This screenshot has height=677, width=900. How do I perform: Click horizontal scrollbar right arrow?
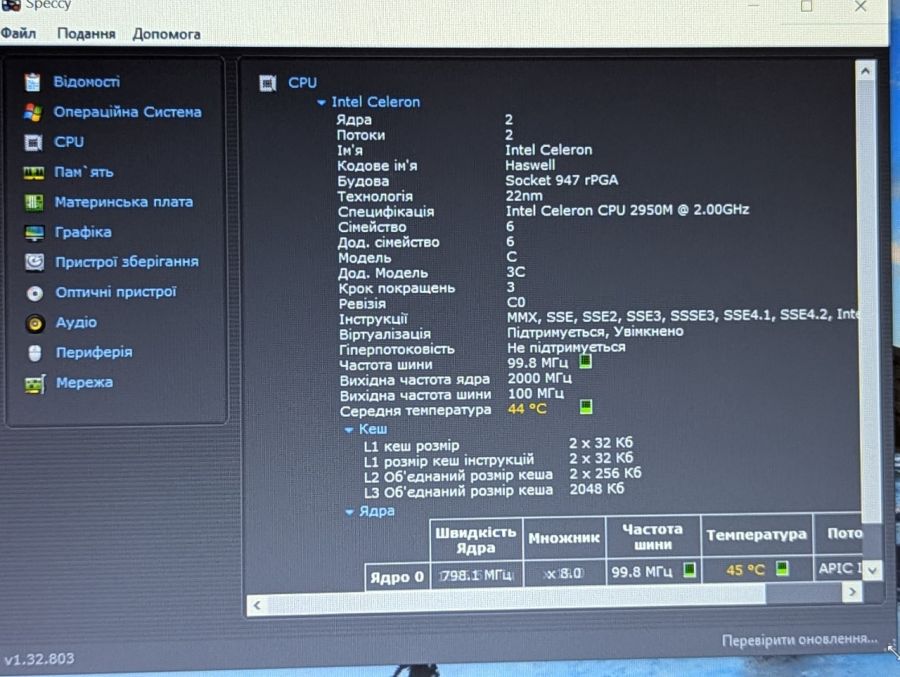pyautogui.click(x=852, y=591)
